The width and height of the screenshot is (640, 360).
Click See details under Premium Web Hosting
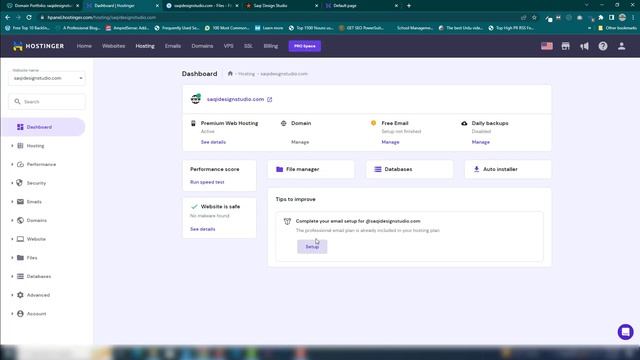[x=213, y=142]
